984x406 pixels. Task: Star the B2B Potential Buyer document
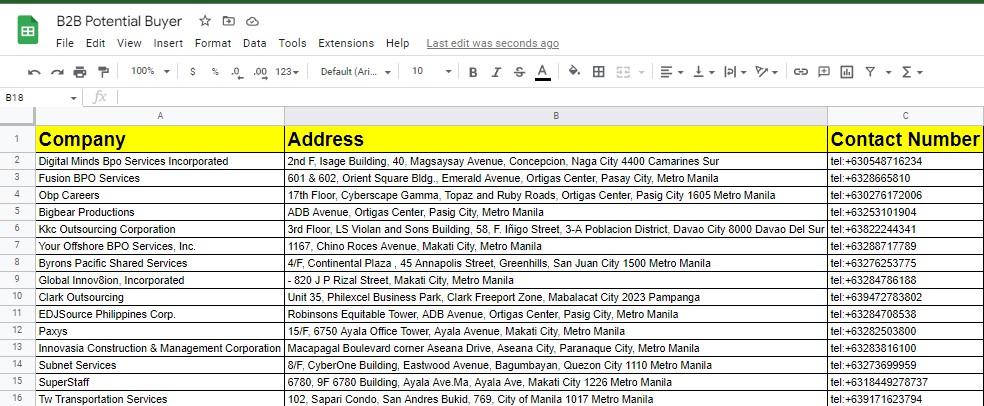[x=205, y=21]
